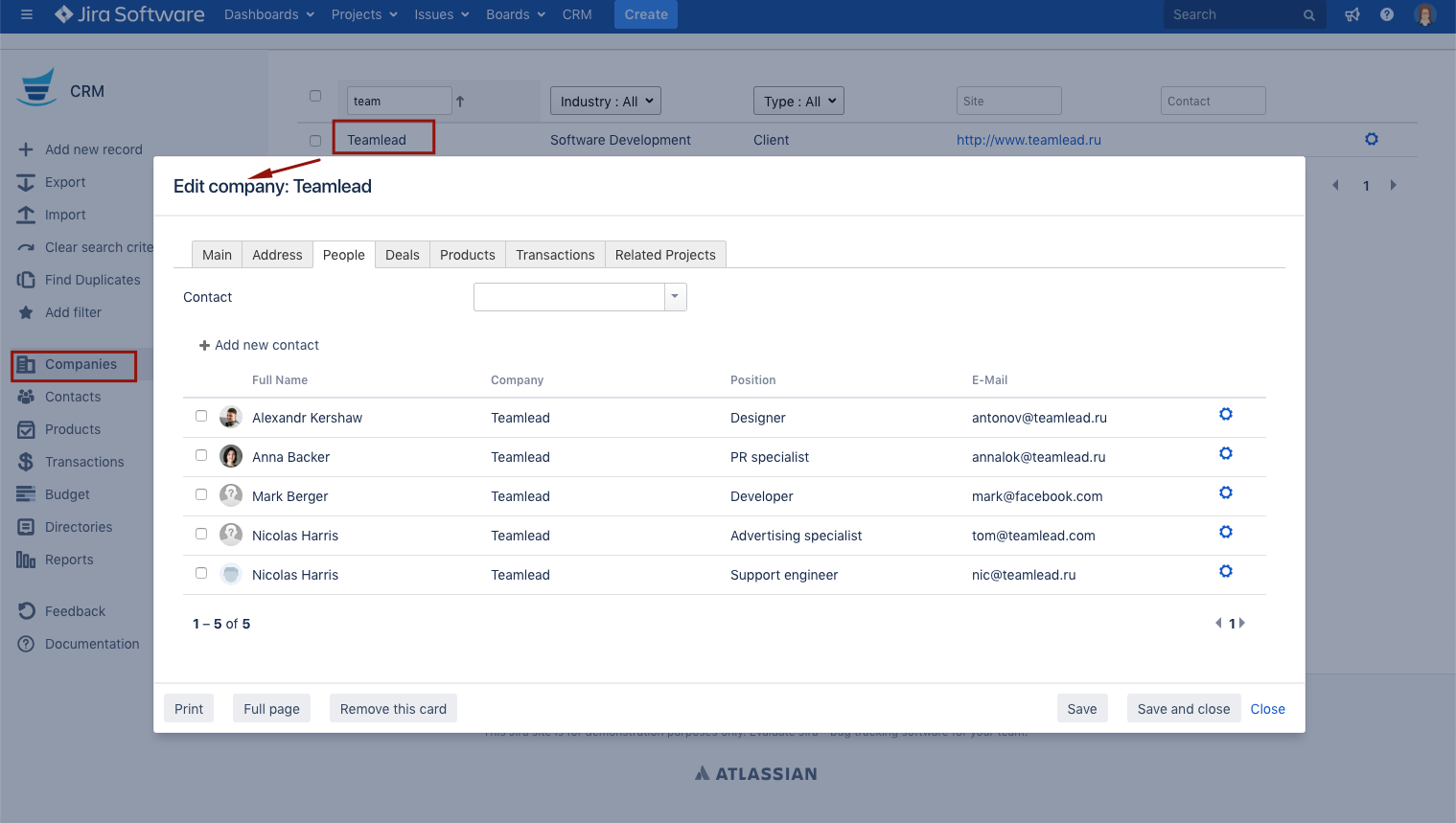Click Add new contact link
Viewport: 1456px width, 823px height.
[x=259, y=345]
